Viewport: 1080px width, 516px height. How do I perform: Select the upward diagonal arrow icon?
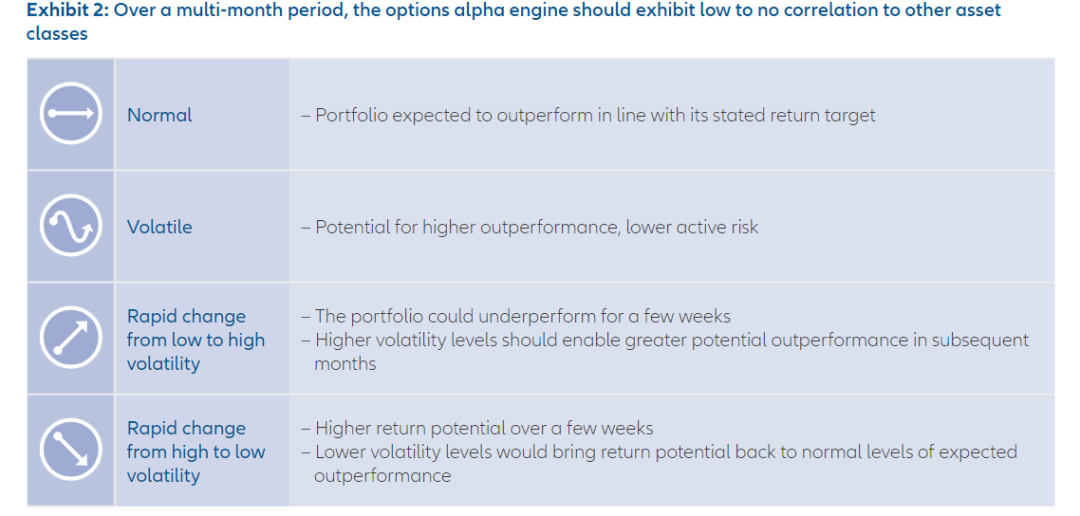[70, 339]
